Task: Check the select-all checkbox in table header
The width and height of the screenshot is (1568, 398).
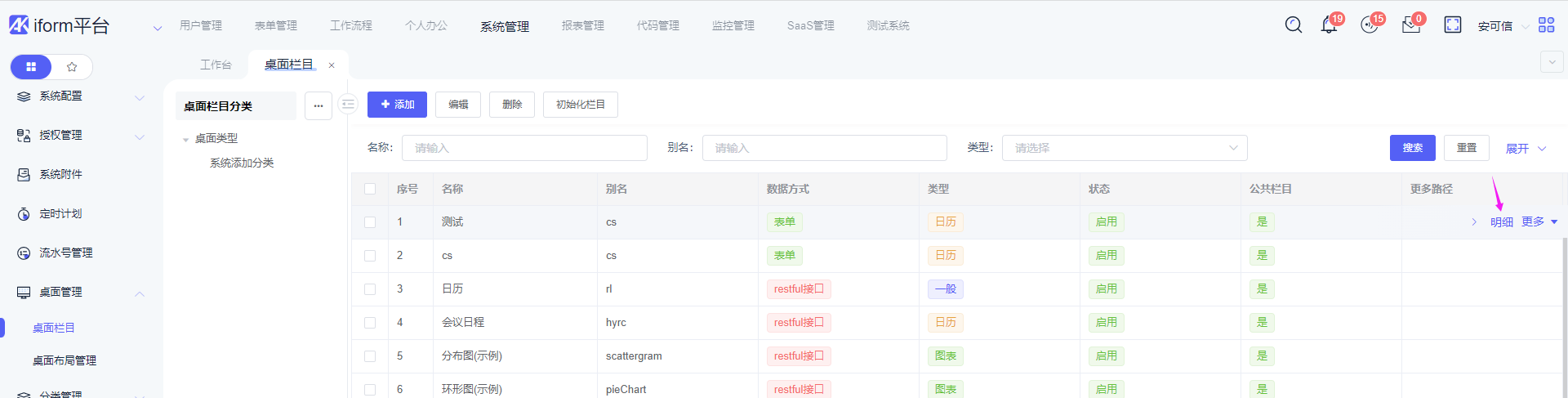Action: (370, 189)
